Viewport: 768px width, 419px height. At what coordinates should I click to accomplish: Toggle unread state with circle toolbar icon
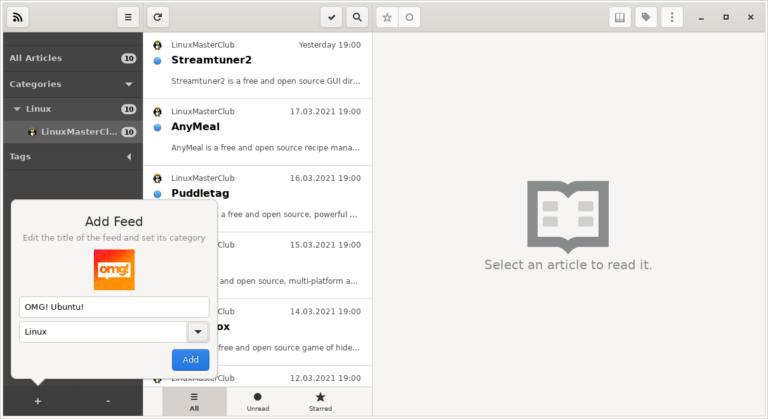coord(409,18)
